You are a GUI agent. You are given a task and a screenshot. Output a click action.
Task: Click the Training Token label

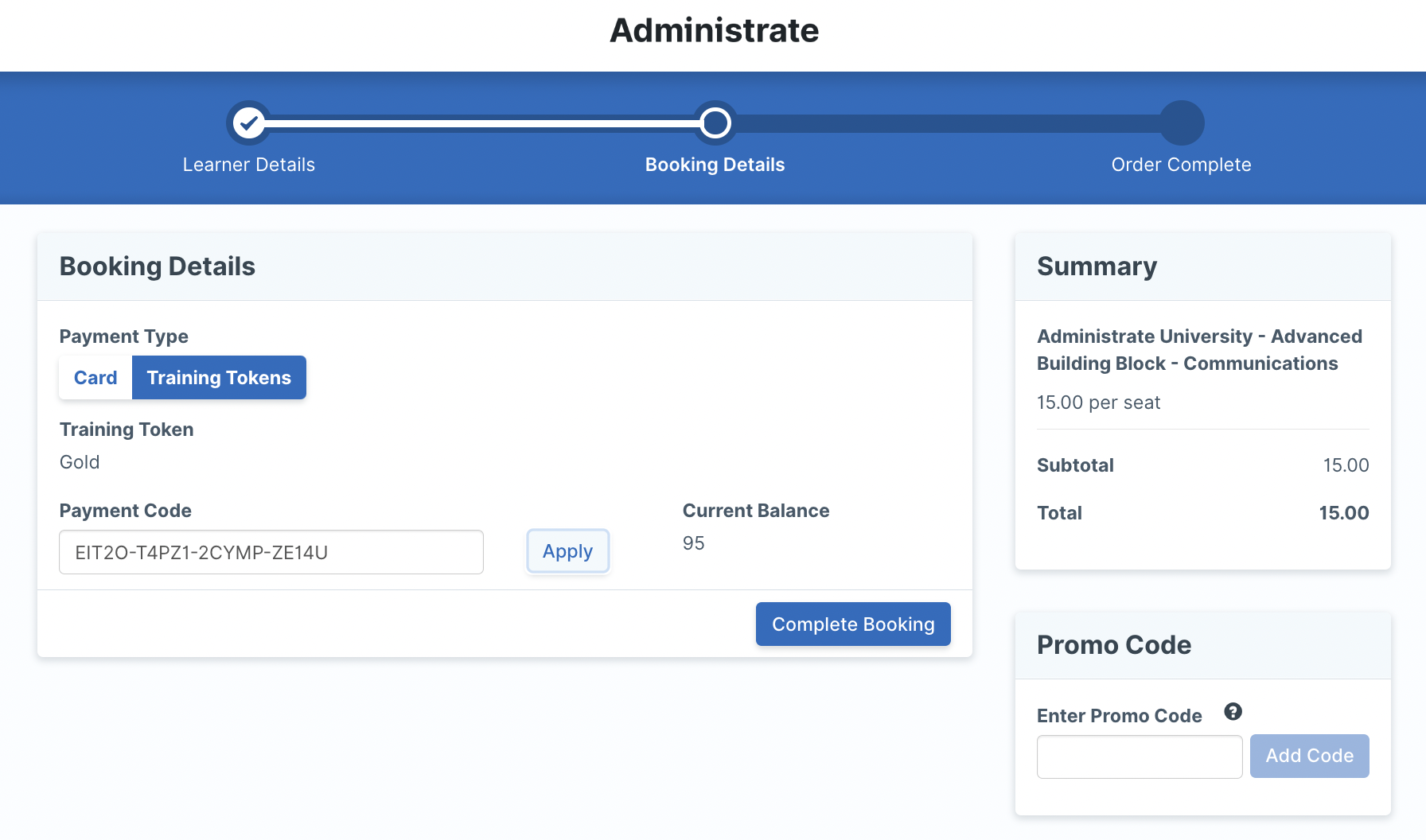click(x=127, y=430)
